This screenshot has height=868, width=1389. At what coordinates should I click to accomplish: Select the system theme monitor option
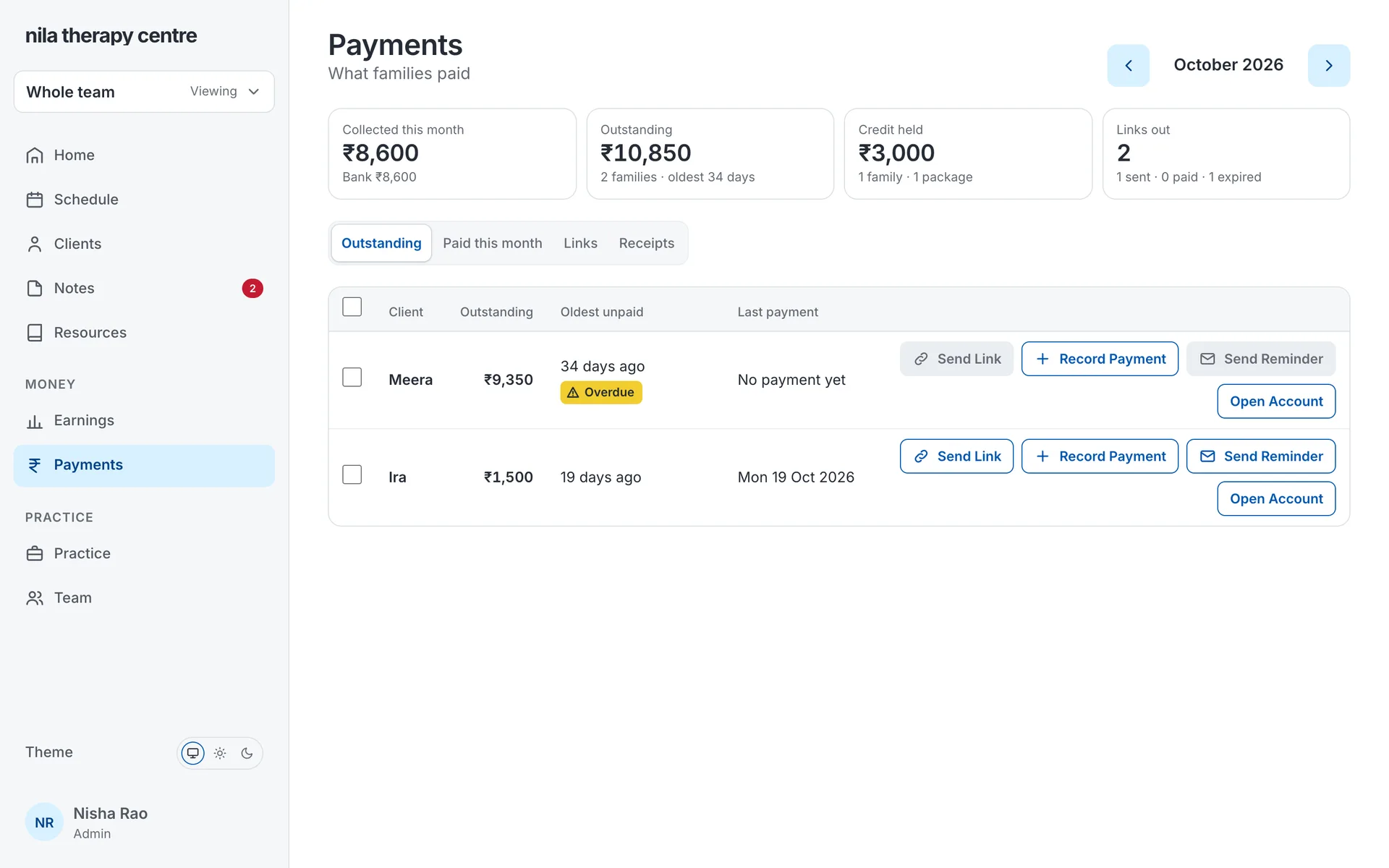point(193,753)
